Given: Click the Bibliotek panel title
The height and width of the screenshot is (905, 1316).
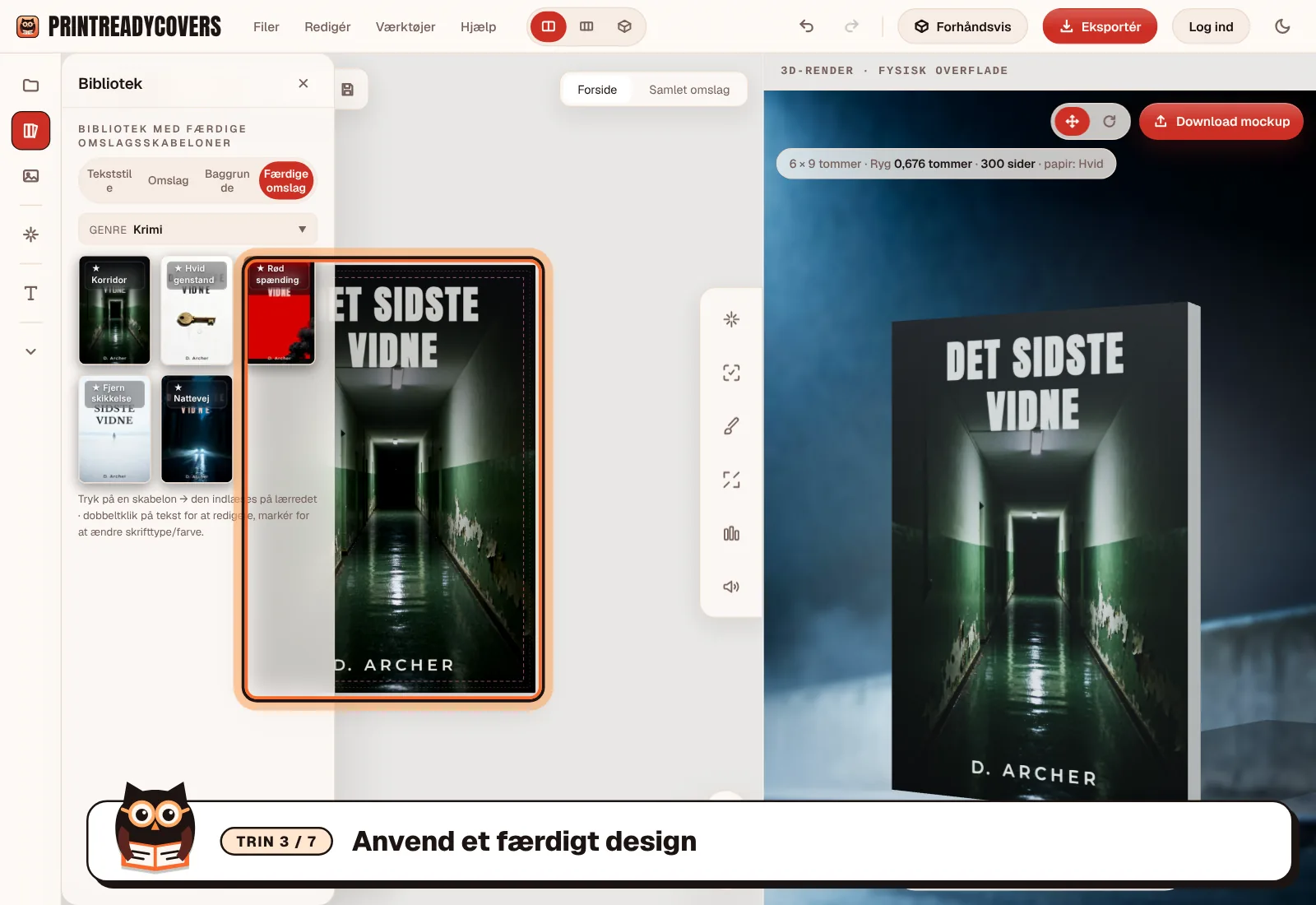Looking at the screenshot, I should tap(110, 83).
